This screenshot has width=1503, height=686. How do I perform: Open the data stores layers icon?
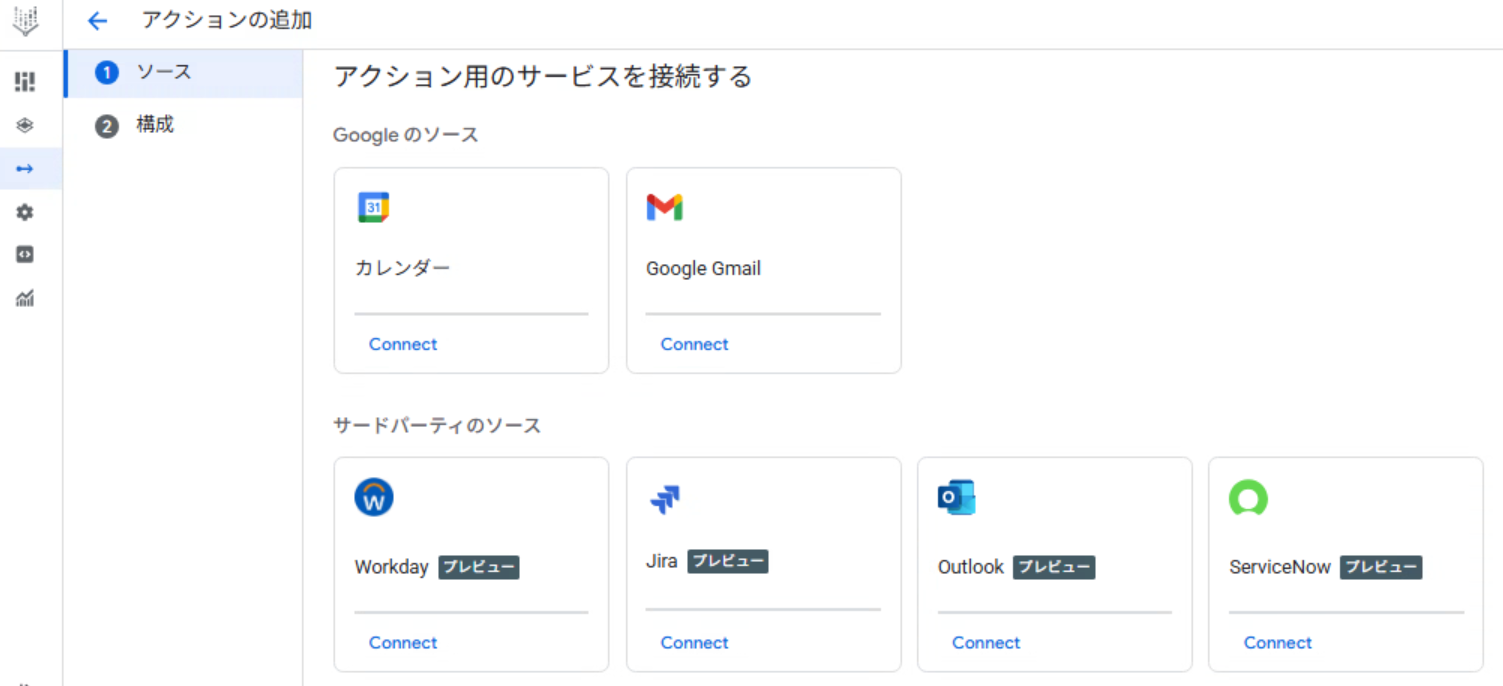(25, 124)
